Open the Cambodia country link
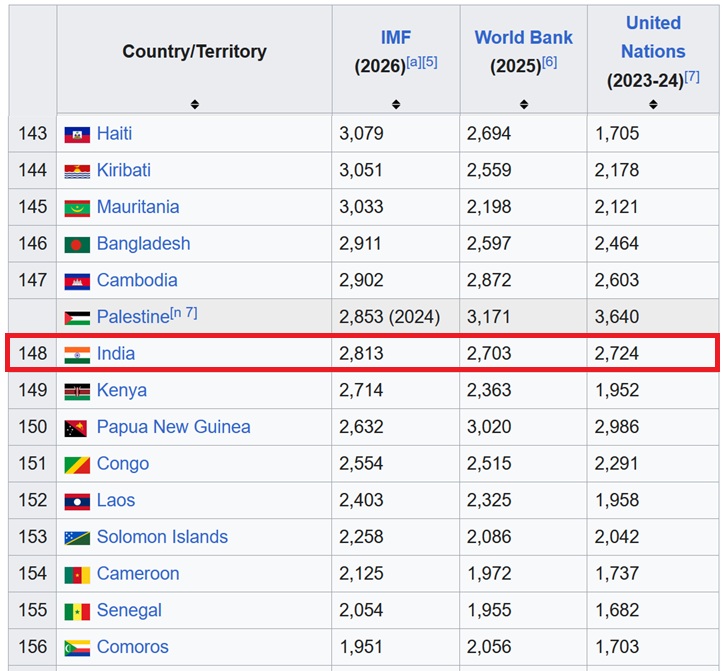Viewport: 725px width, 671px height. (137, 280)
